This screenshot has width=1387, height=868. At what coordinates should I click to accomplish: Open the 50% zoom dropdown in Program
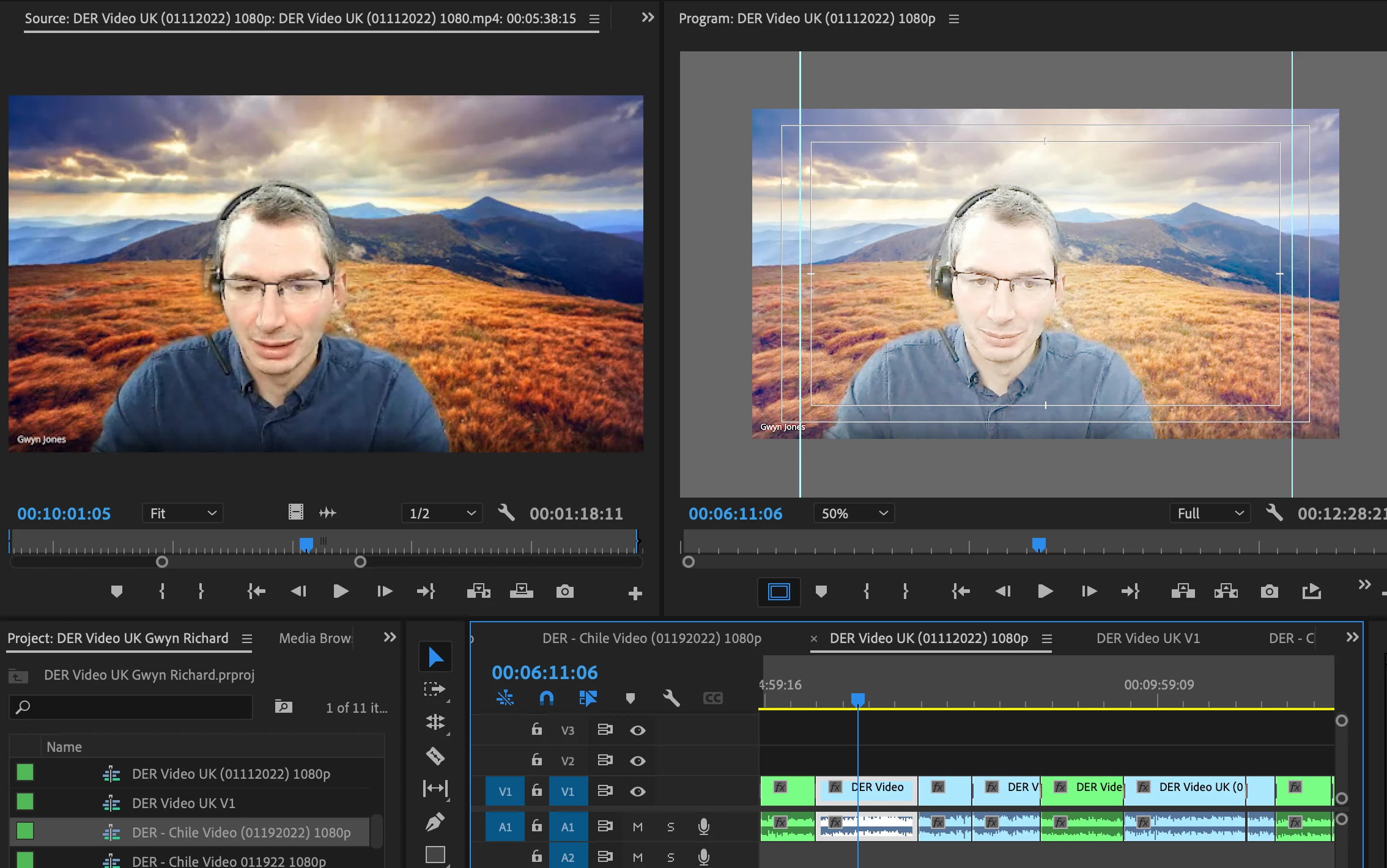pos(854,513)
